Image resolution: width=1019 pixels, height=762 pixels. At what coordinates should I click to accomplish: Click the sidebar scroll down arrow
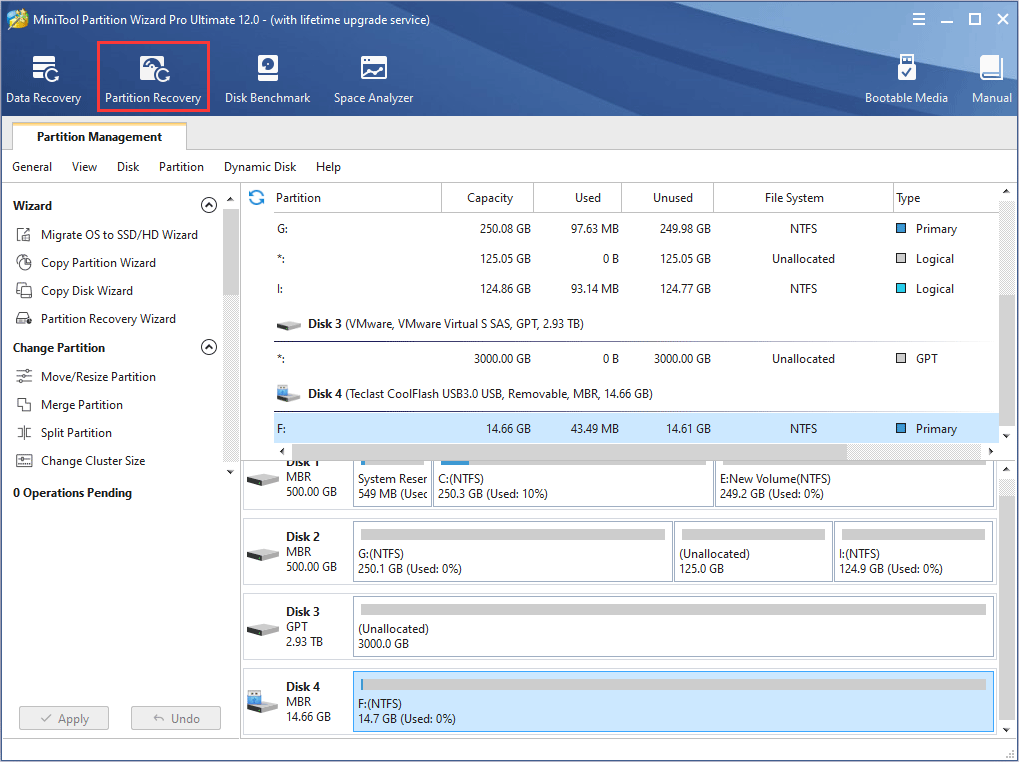click(x=230, y=472)
